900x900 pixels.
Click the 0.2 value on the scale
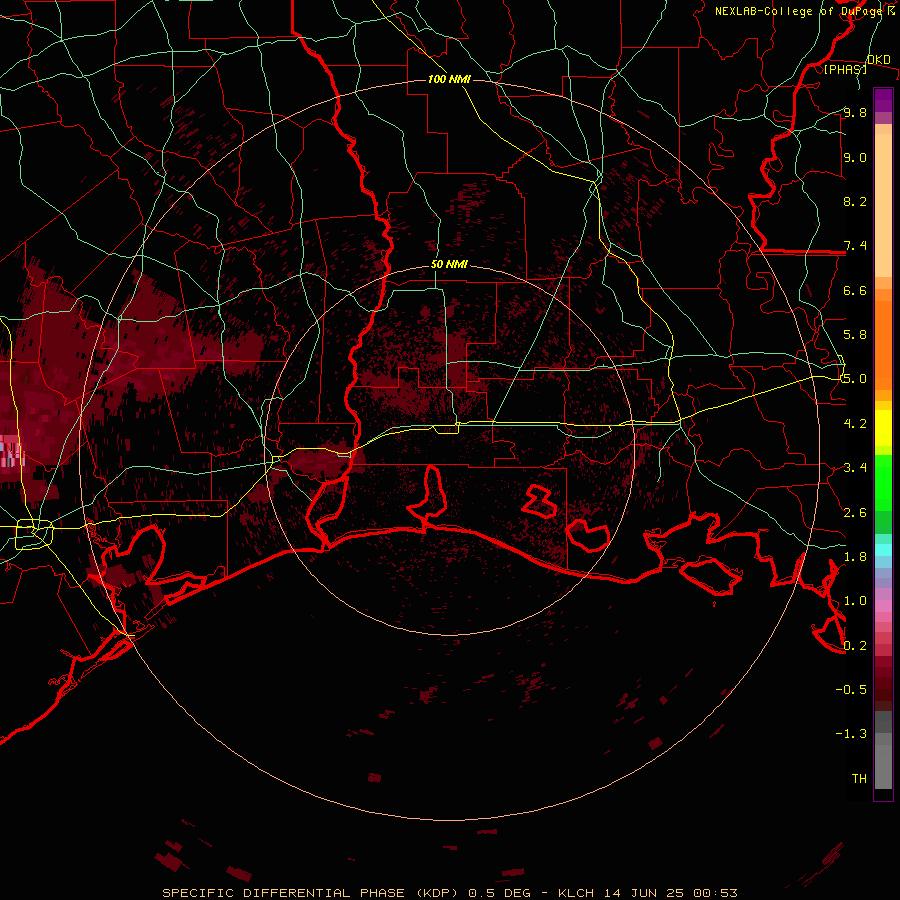[855, 646]
